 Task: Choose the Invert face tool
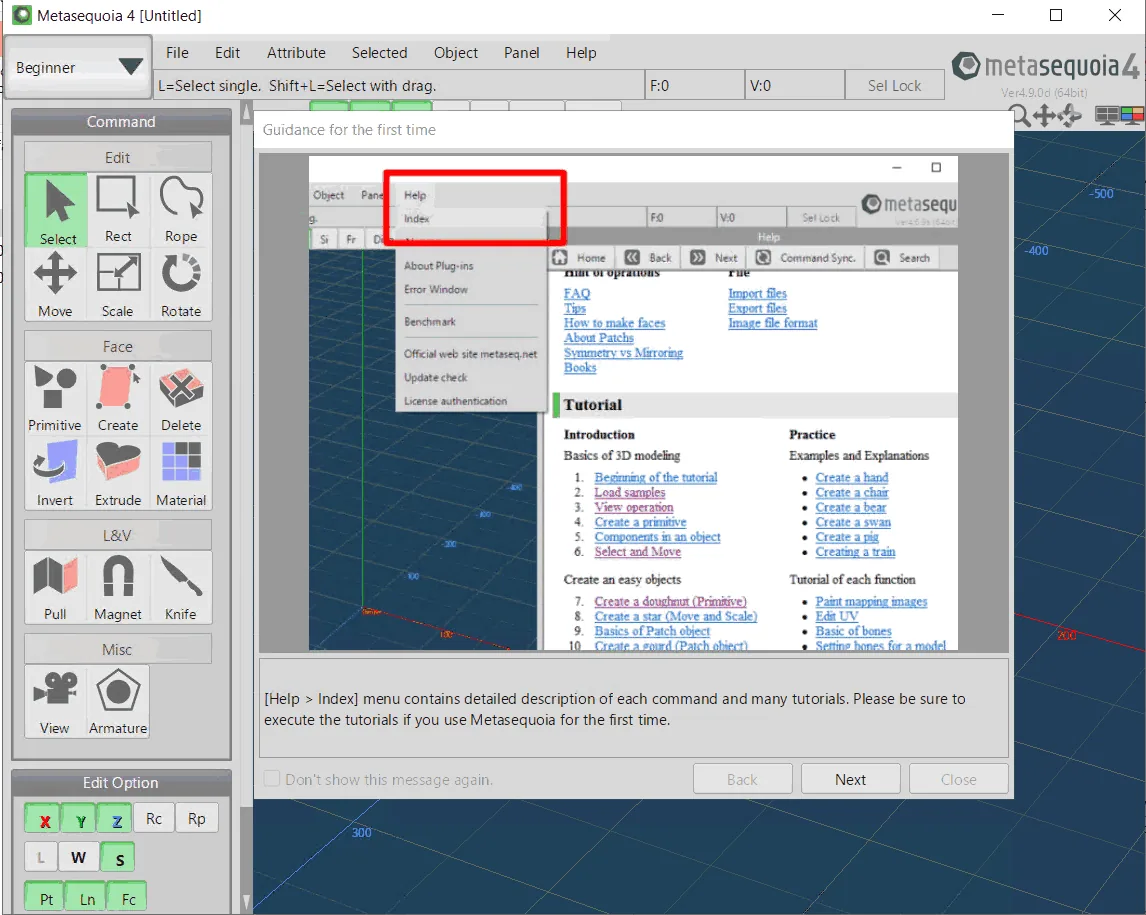click(55, 474)
